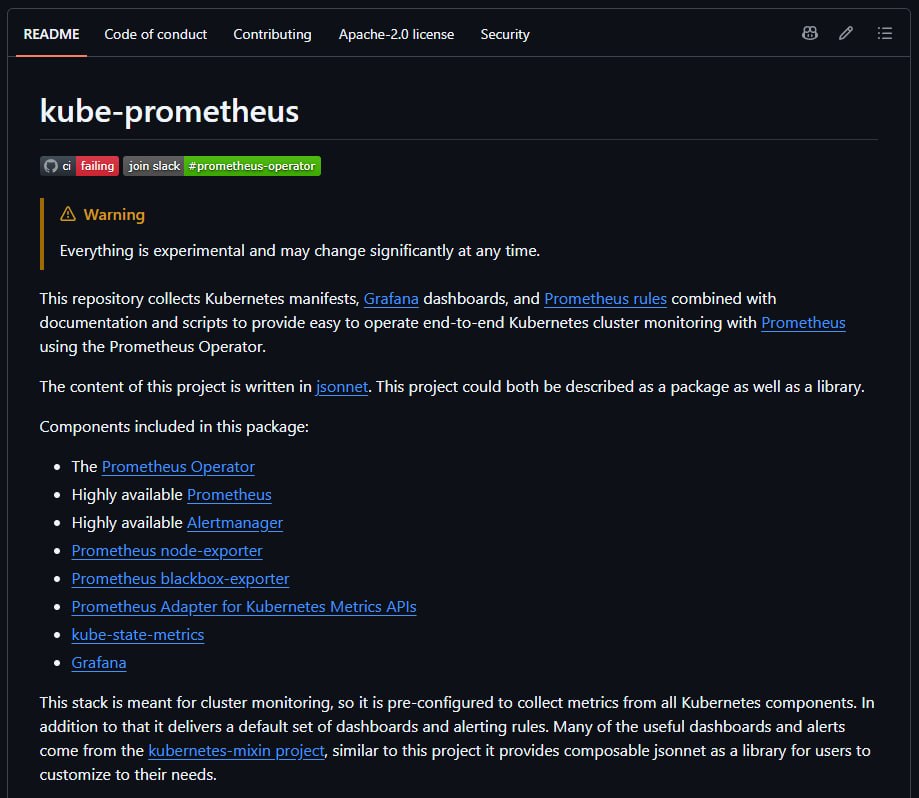Open the jsonnet link
This screenshot has height=798, width=919.
pos(342,387)
